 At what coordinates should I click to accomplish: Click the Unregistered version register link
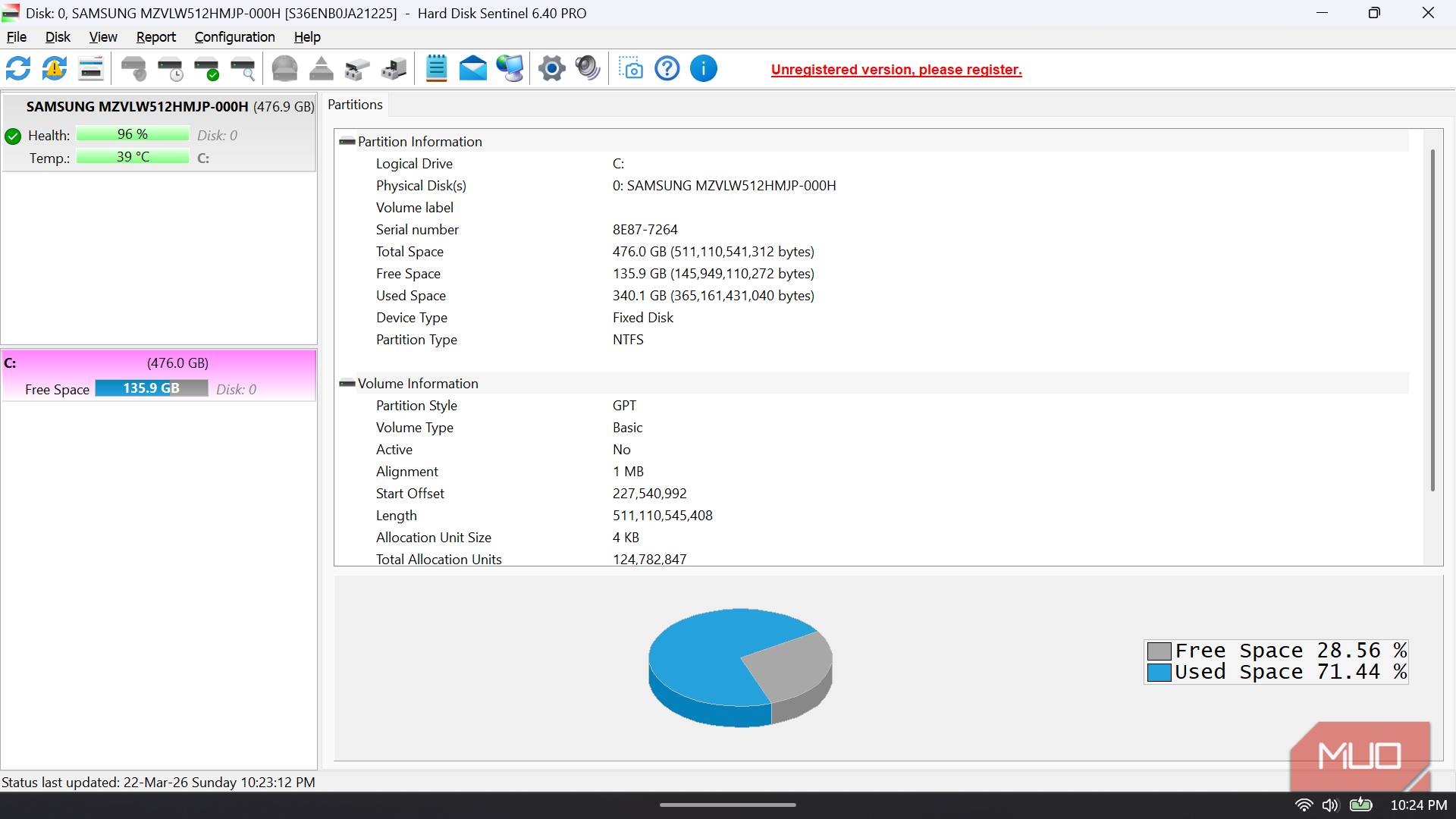click(x=896, y=70)
